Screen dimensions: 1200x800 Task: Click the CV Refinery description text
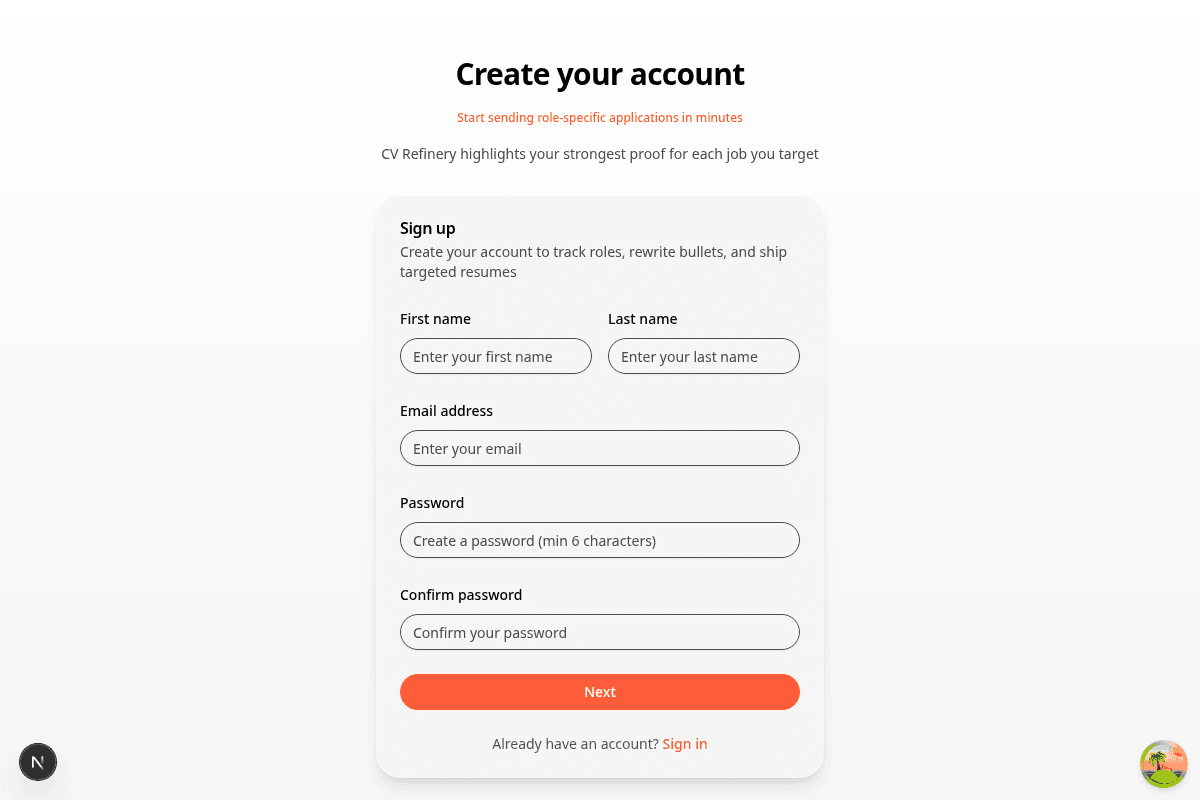point(600,154)
